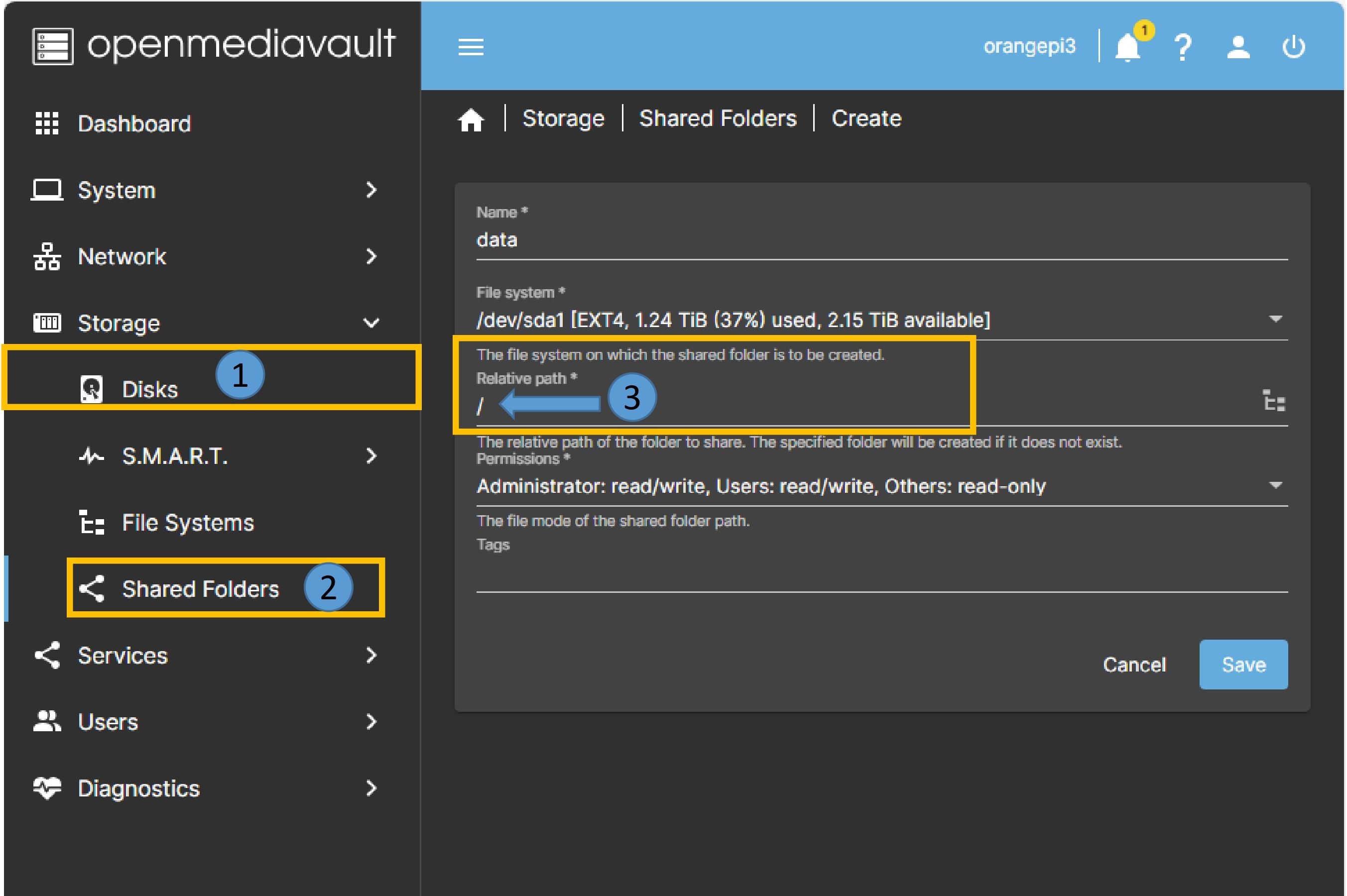This screenshot has width=1347, height=896.
Task: Open the relative path folder tree browser
Action: pyautogui.click(x=1274, y=401)
